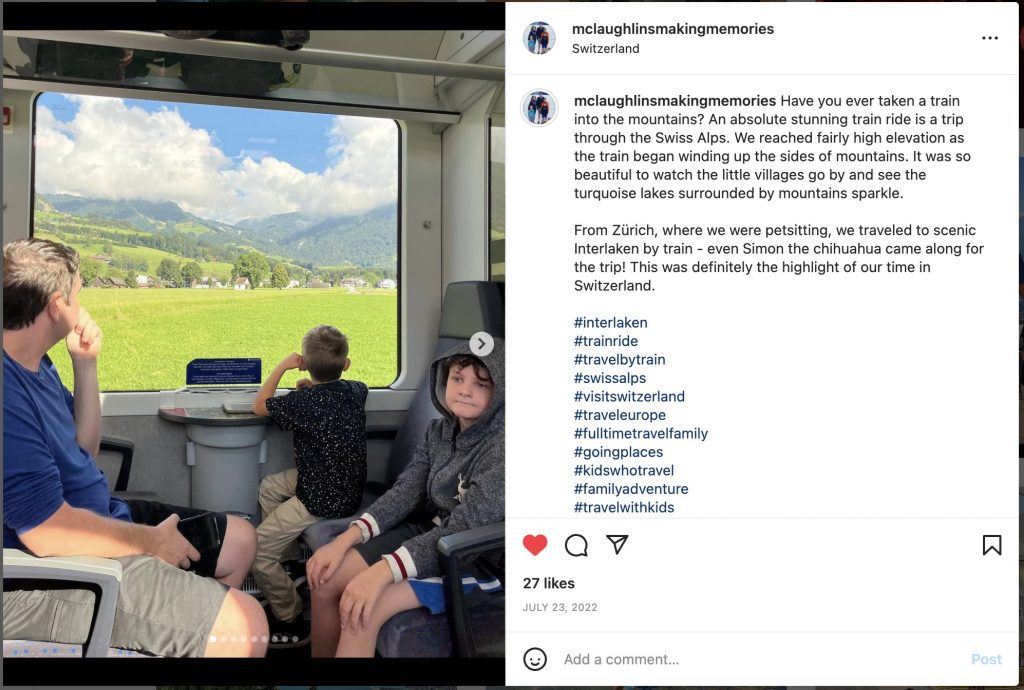This screenshot has width=1024, height=690.
Task: Open caption author's profile avatar
Action: tap(539, 108)
